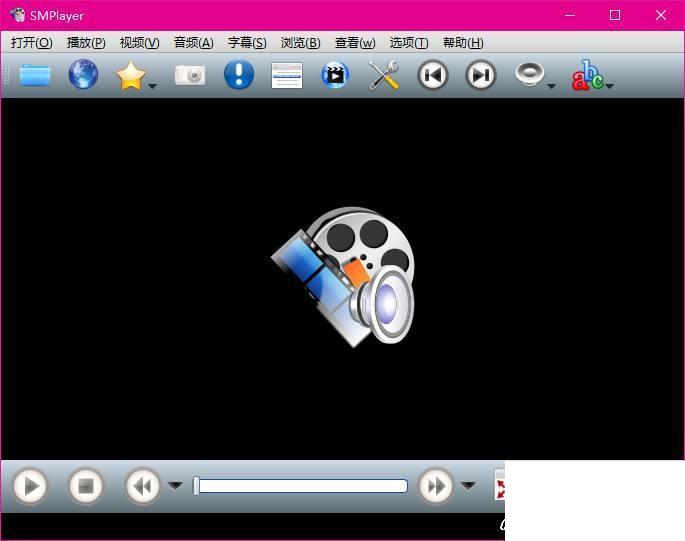Click the clapperboard video icon in the toolbar
Viewport: 685px width, 541px height.
click(335, 75)
